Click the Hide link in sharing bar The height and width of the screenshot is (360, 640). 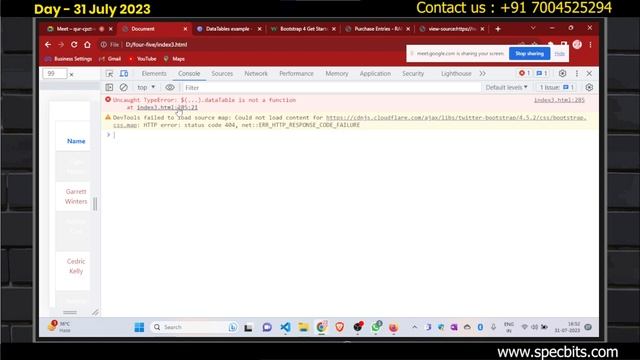tap(560, 53)
